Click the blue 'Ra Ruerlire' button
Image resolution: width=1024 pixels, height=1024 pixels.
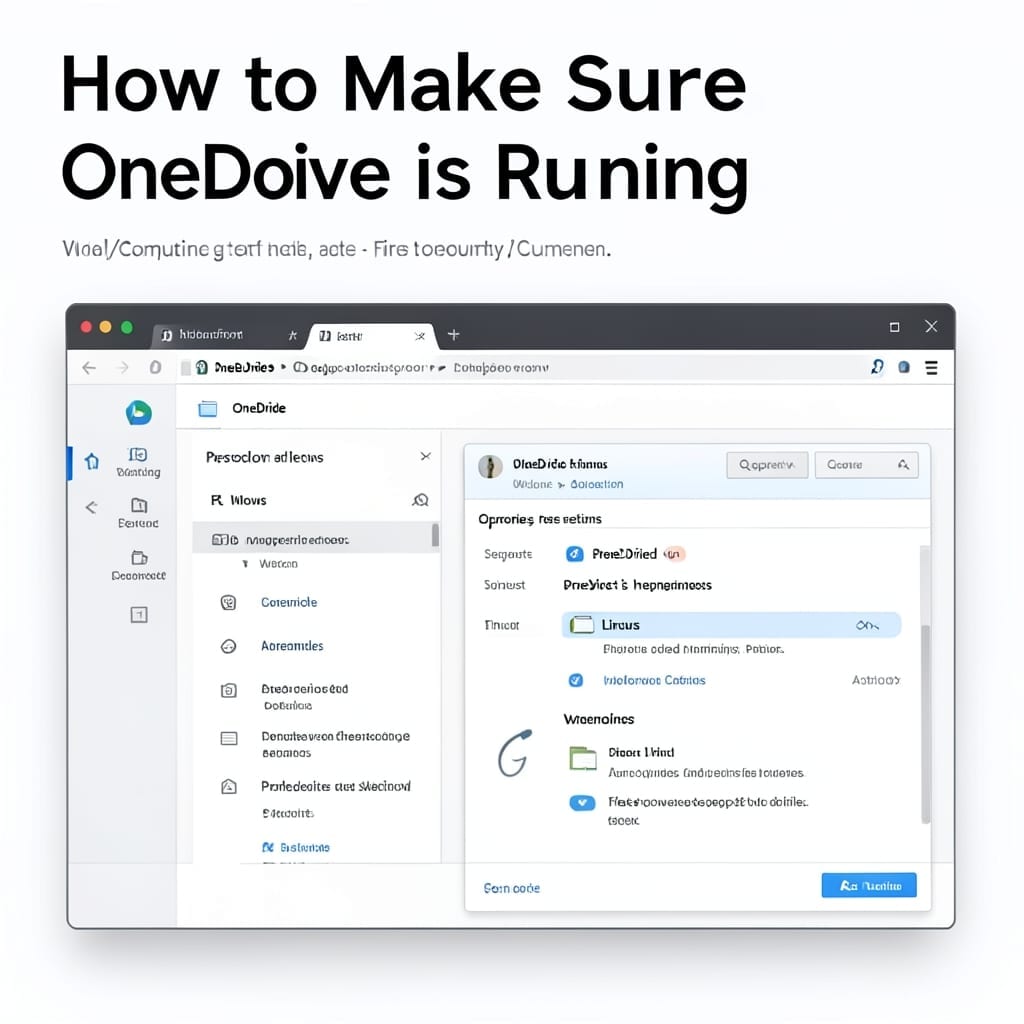869,886
